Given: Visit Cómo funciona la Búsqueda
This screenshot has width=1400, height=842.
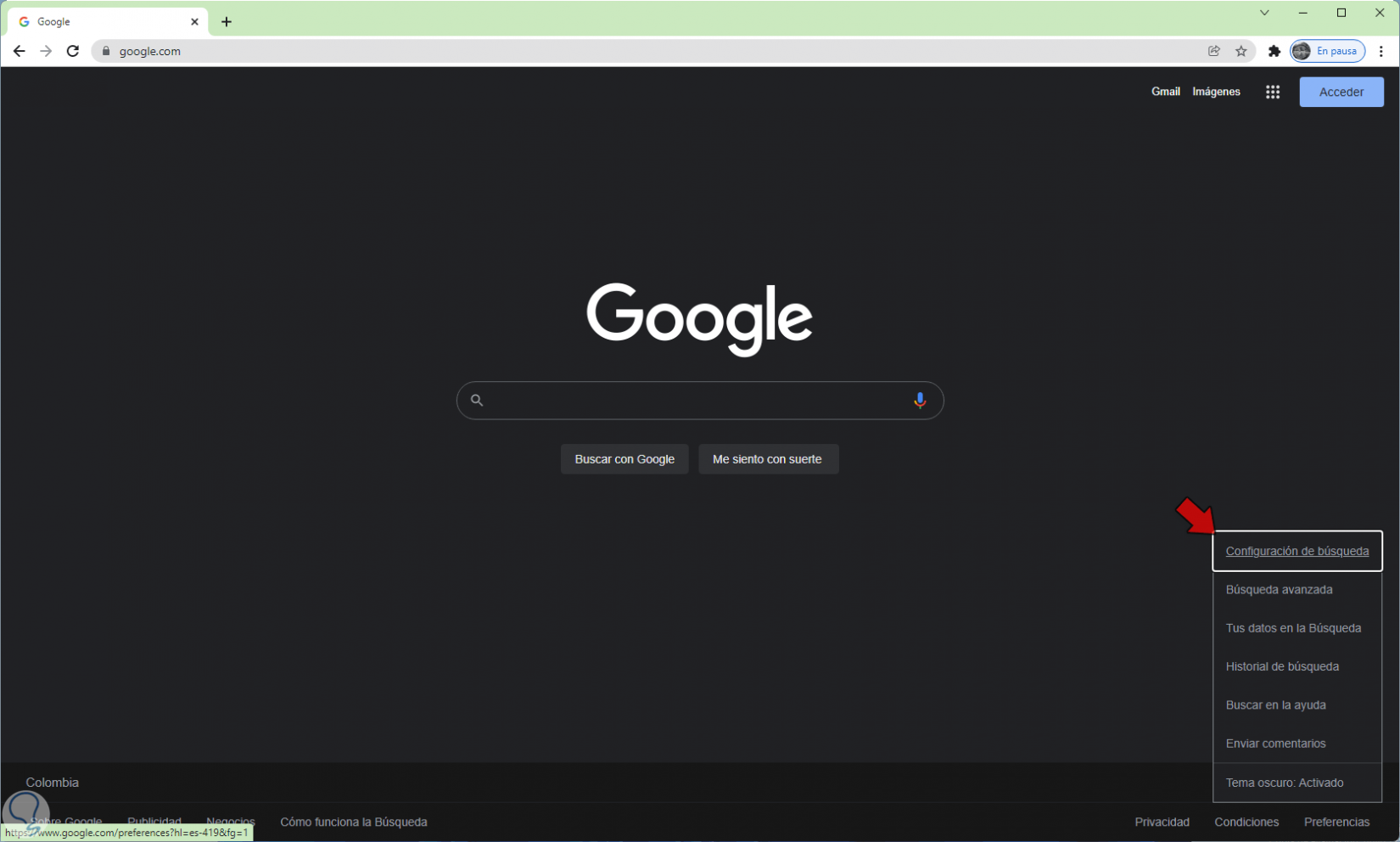Looking at the screenshot, I should point(353,822).
